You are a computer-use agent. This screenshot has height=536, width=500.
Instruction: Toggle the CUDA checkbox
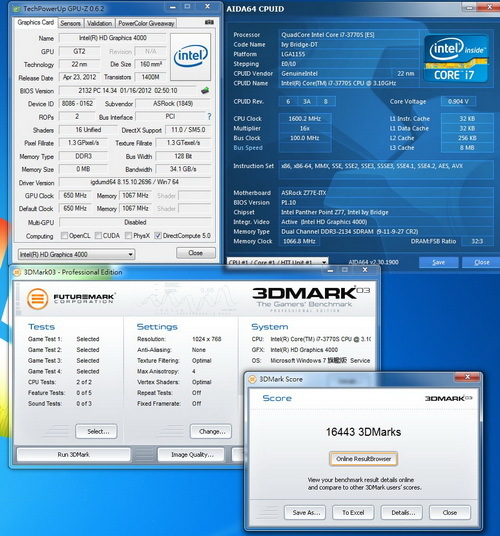point(98,236)
